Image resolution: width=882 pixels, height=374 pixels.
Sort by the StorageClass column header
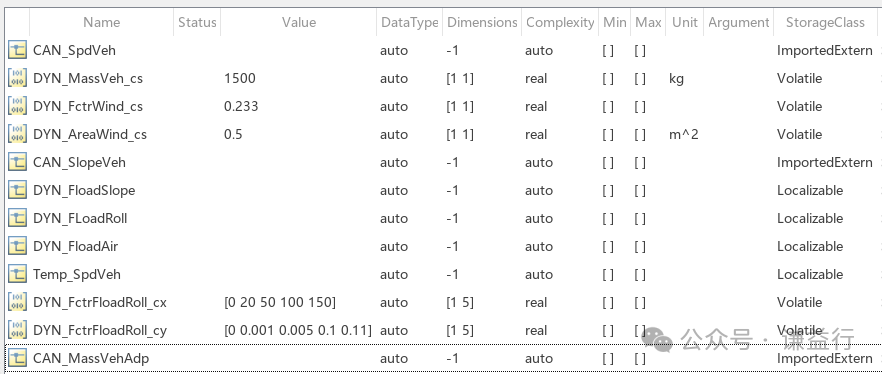pyautogui.click(x=825, y=22)
